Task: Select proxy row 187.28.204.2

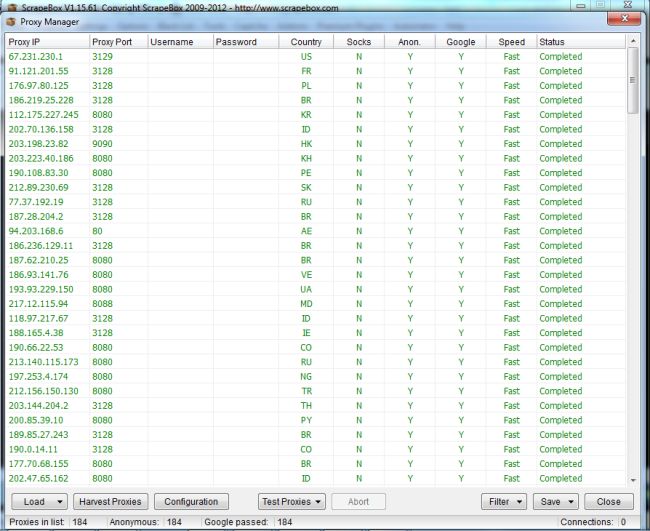Action: tap(315, 216)
